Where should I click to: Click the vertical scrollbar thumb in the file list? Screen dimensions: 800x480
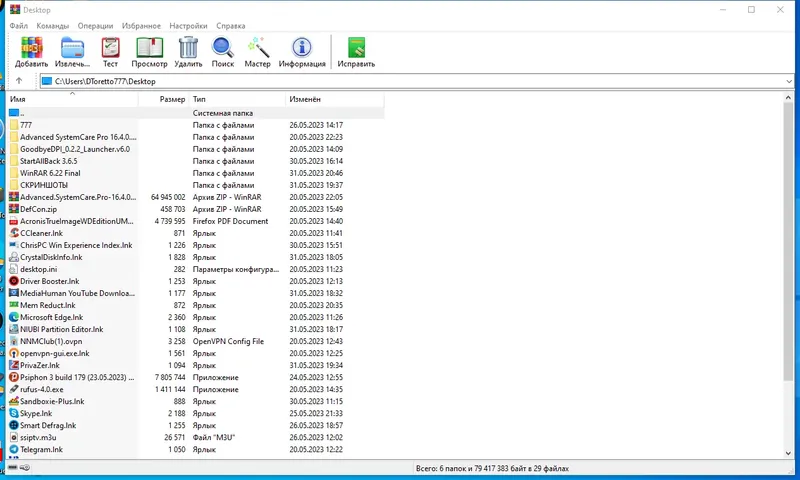click(788, 241)
